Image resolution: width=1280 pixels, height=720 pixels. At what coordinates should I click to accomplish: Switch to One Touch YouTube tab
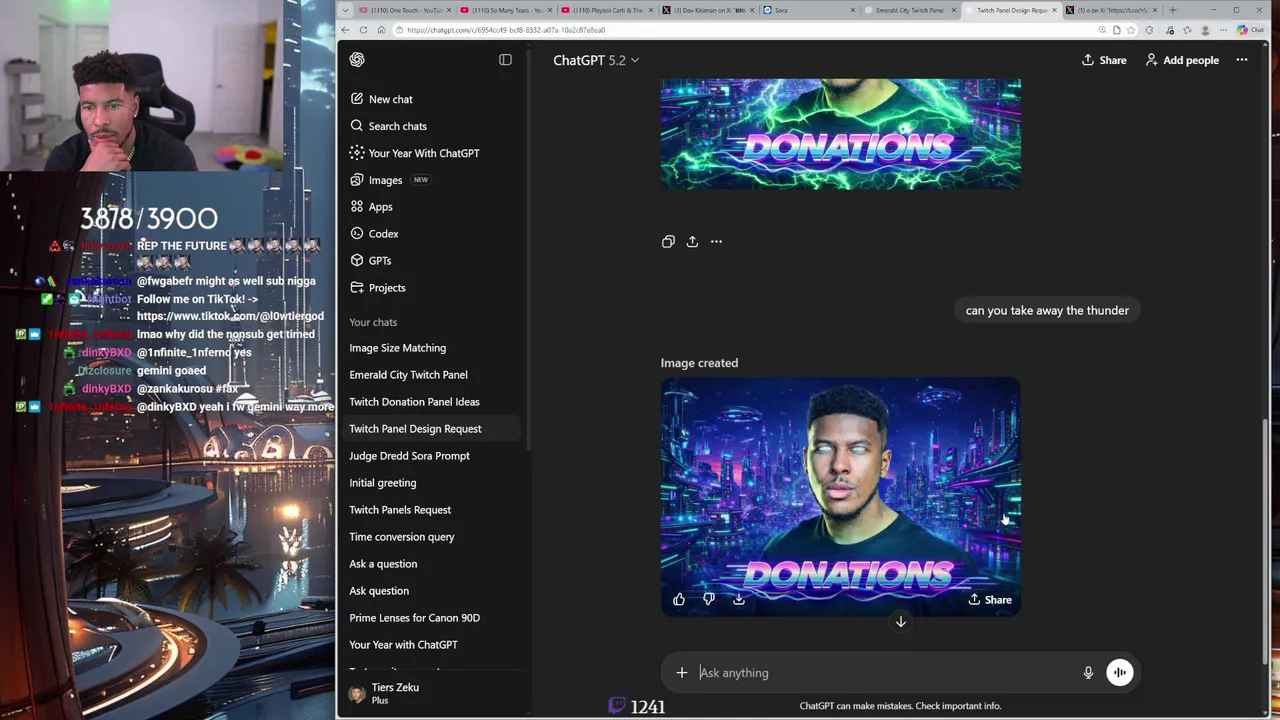point(404,10)
